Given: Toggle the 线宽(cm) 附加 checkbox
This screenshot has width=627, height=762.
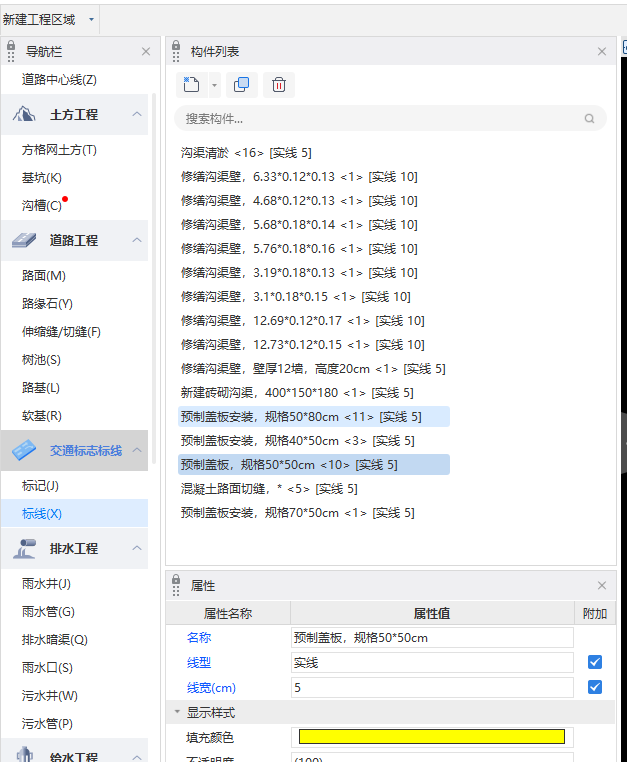Looking at the screenshot, I should tap(595, 687).
